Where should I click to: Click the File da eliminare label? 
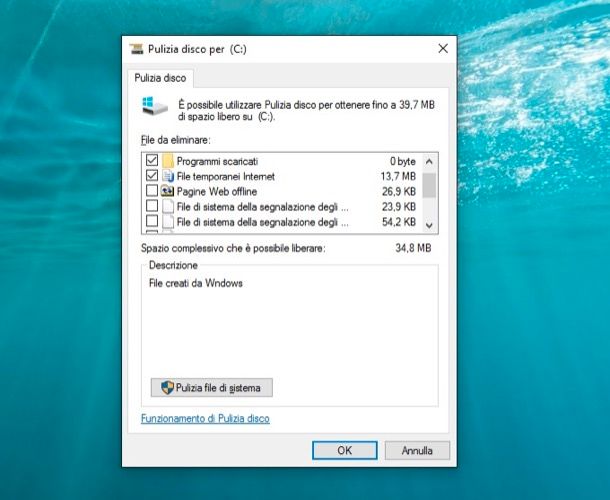tap(175, 140)
